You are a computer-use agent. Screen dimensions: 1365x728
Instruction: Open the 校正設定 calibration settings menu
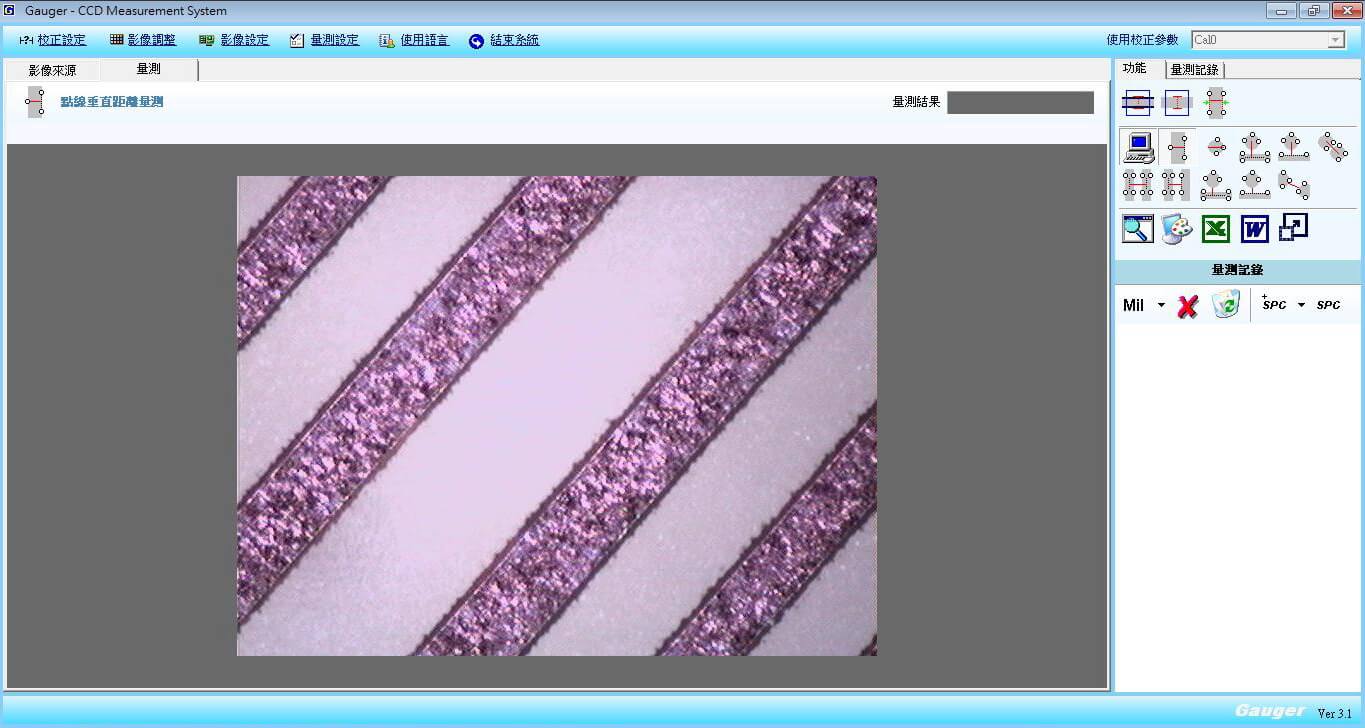(x=52, y=40)
